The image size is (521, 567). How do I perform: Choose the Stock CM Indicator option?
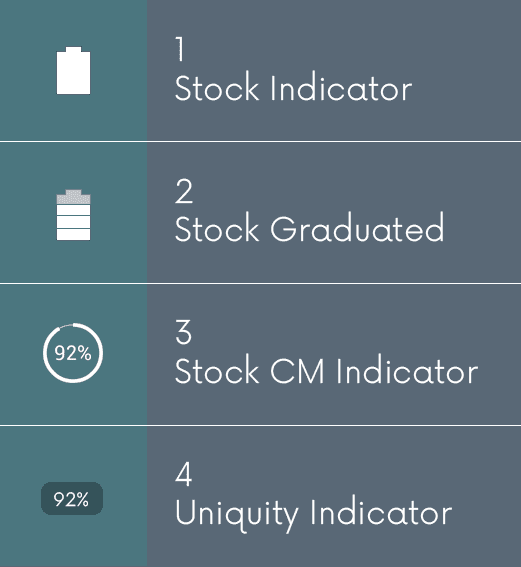point(326,371)
